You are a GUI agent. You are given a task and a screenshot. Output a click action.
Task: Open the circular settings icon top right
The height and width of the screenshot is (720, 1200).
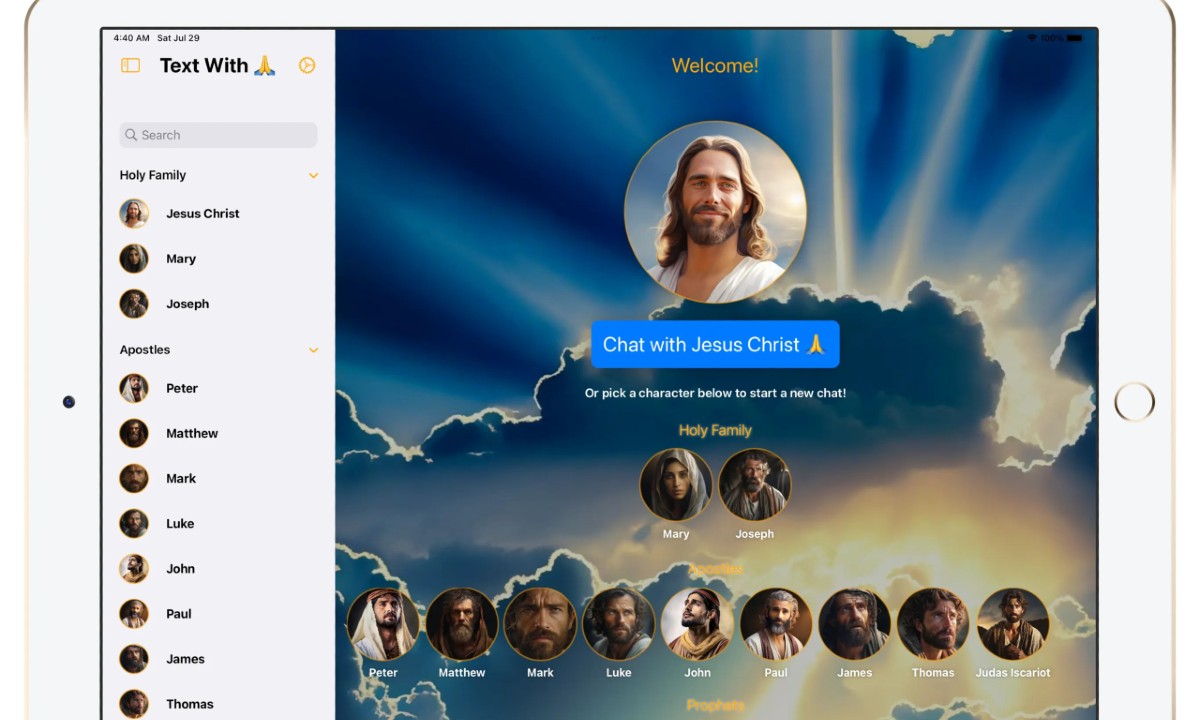pyautogui.click(x=307, y=65)
